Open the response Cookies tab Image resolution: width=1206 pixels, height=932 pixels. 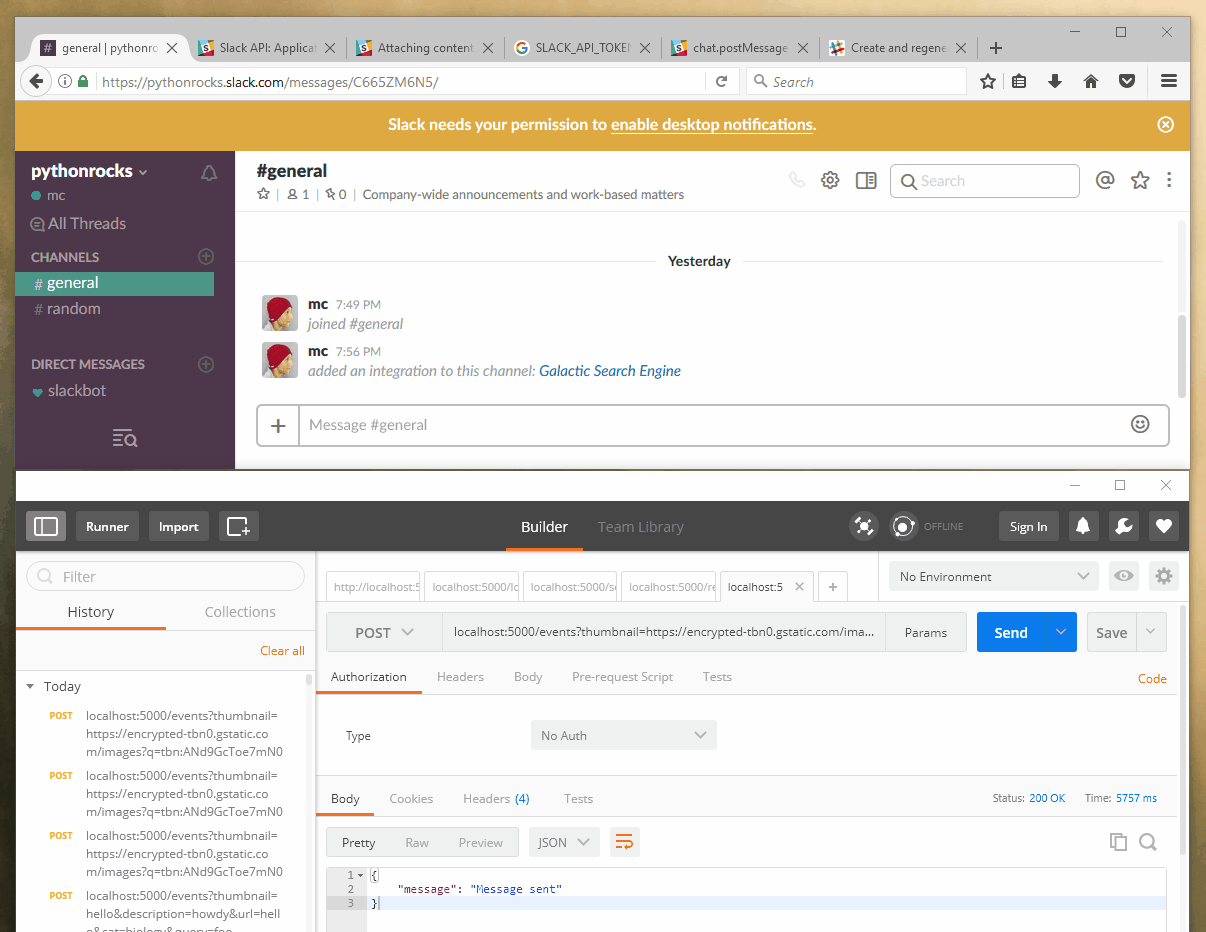411,798
